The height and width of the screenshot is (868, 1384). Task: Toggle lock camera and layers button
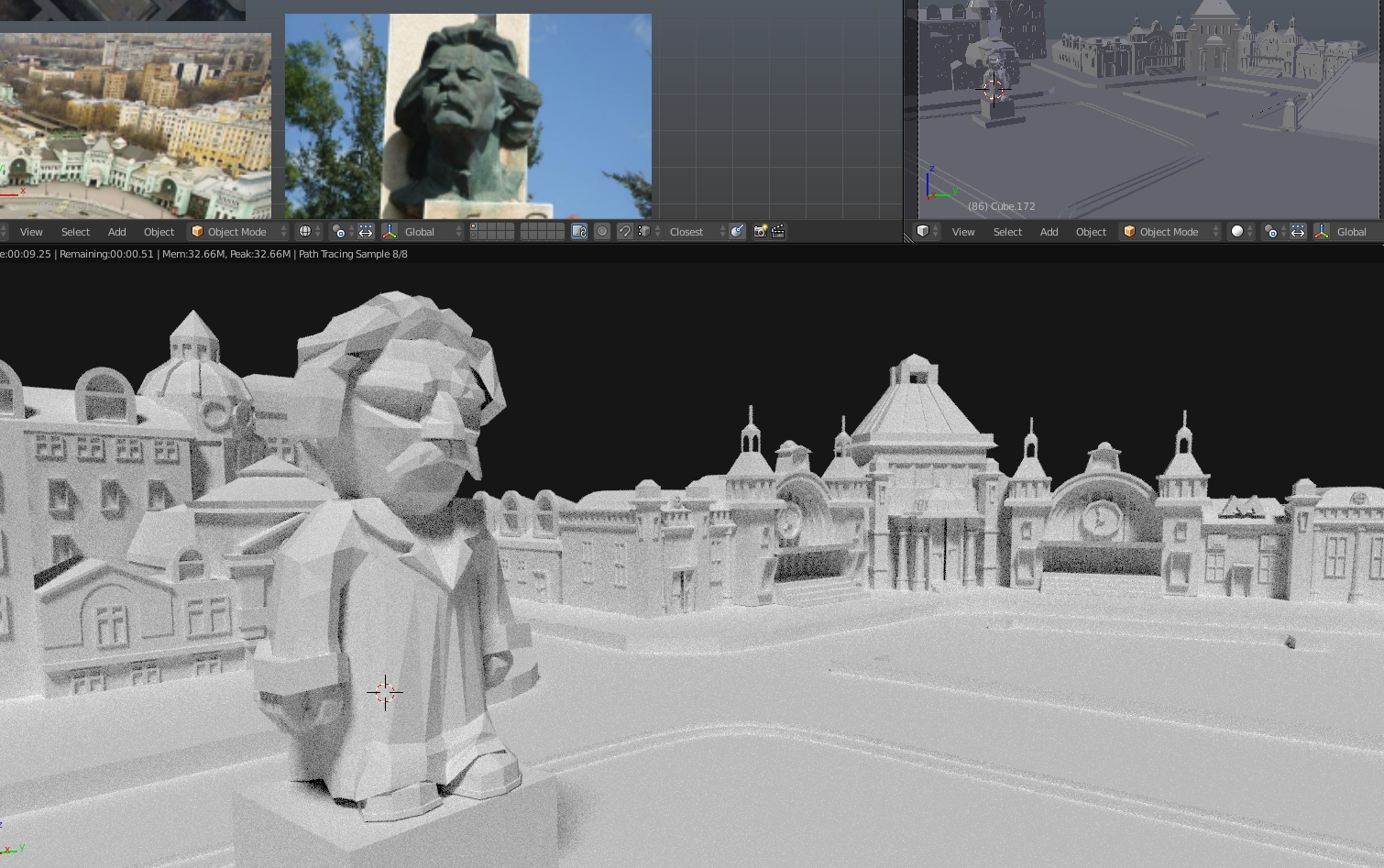(x=579, y=232)
